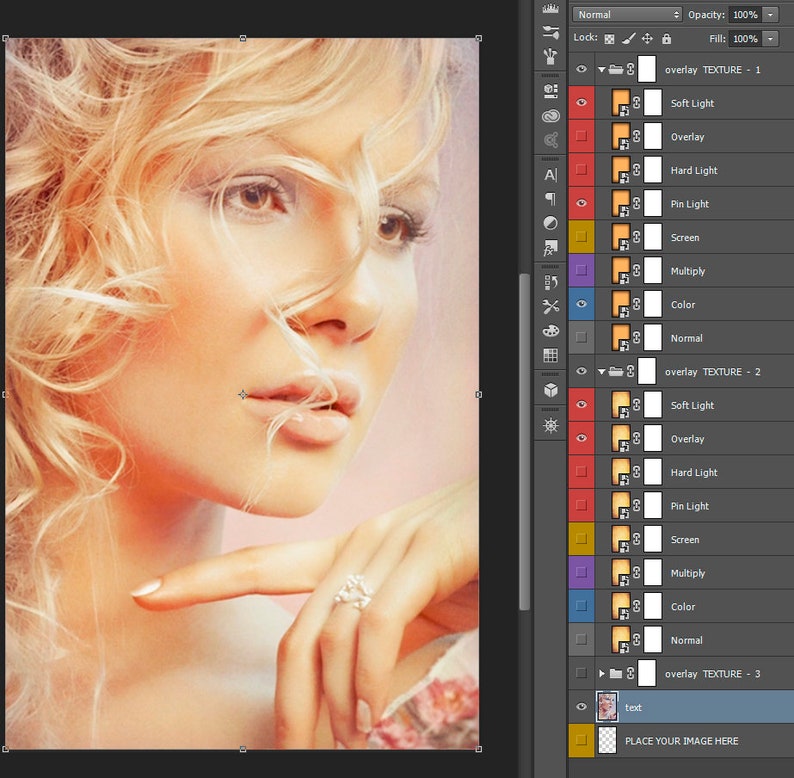Hide the Pin Light layer in TEXTURE 1
The image size is (794, 778).
coord(581,203)
